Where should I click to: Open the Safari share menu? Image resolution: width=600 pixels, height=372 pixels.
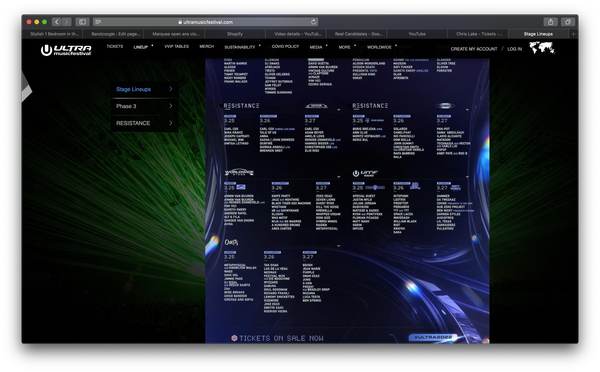tap(550, 22)
